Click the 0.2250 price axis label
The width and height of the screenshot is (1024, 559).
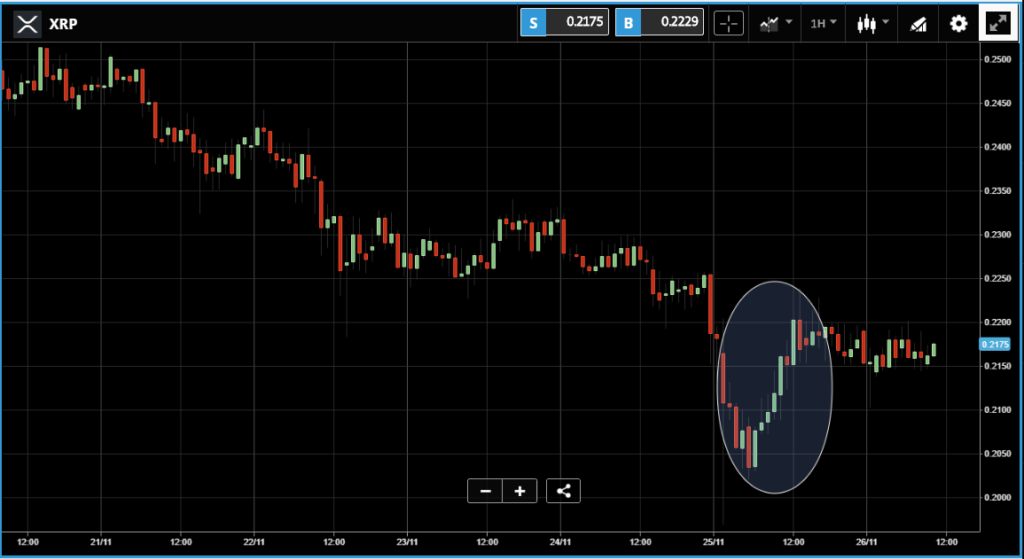[996, 278]
